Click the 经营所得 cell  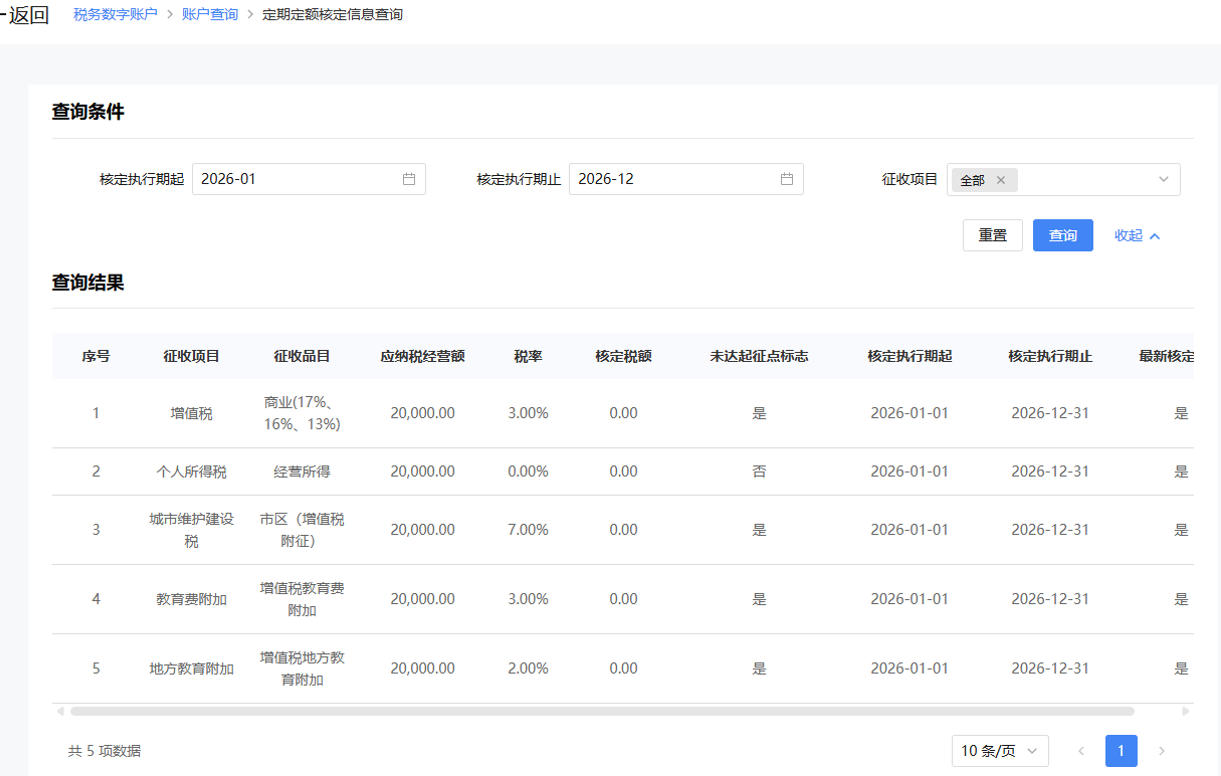tap(302, 471)
